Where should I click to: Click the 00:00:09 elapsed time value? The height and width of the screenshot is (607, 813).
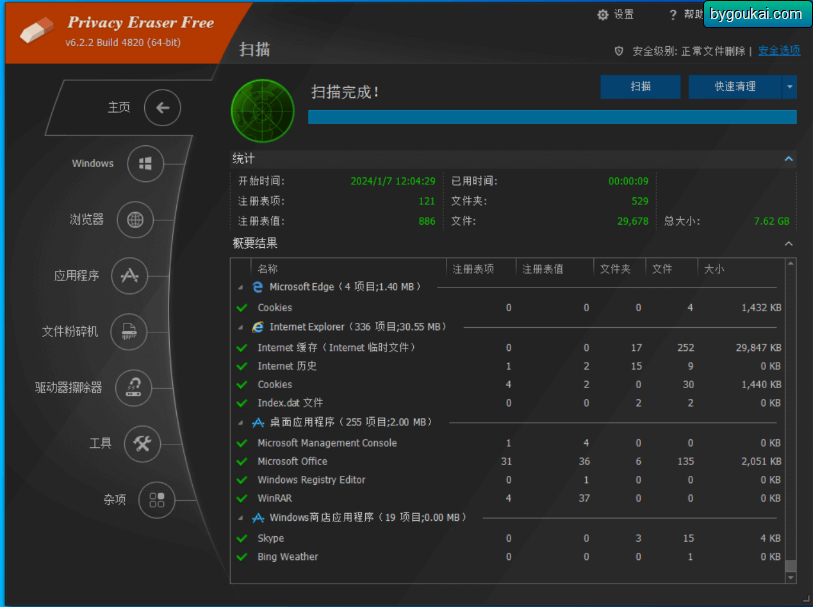tap(628, 181)
